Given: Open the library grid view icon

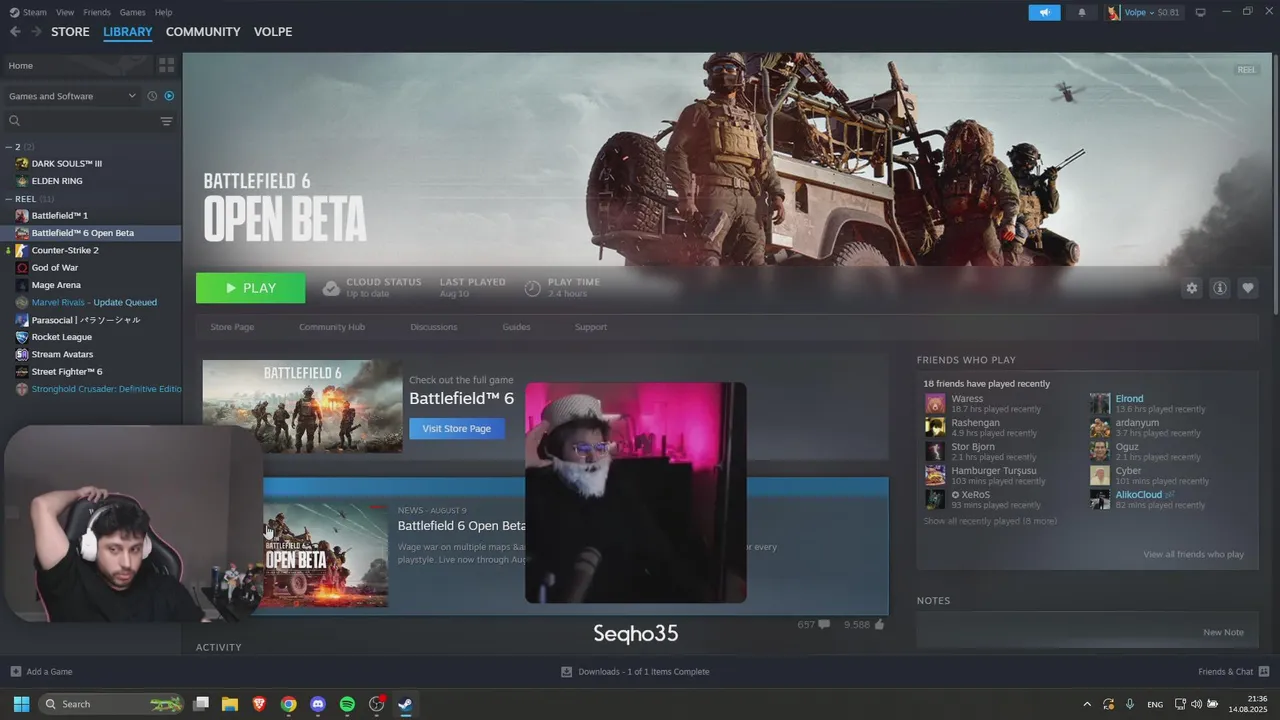Looking at the screenshot, I should 166,65.
